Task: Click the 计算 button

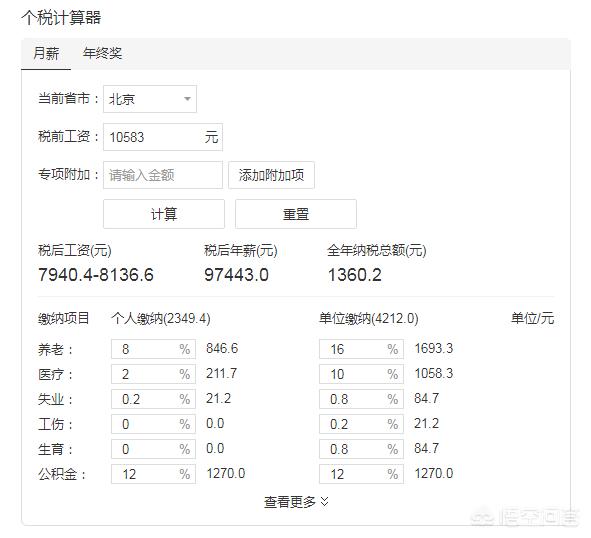Action: (164, 214)
